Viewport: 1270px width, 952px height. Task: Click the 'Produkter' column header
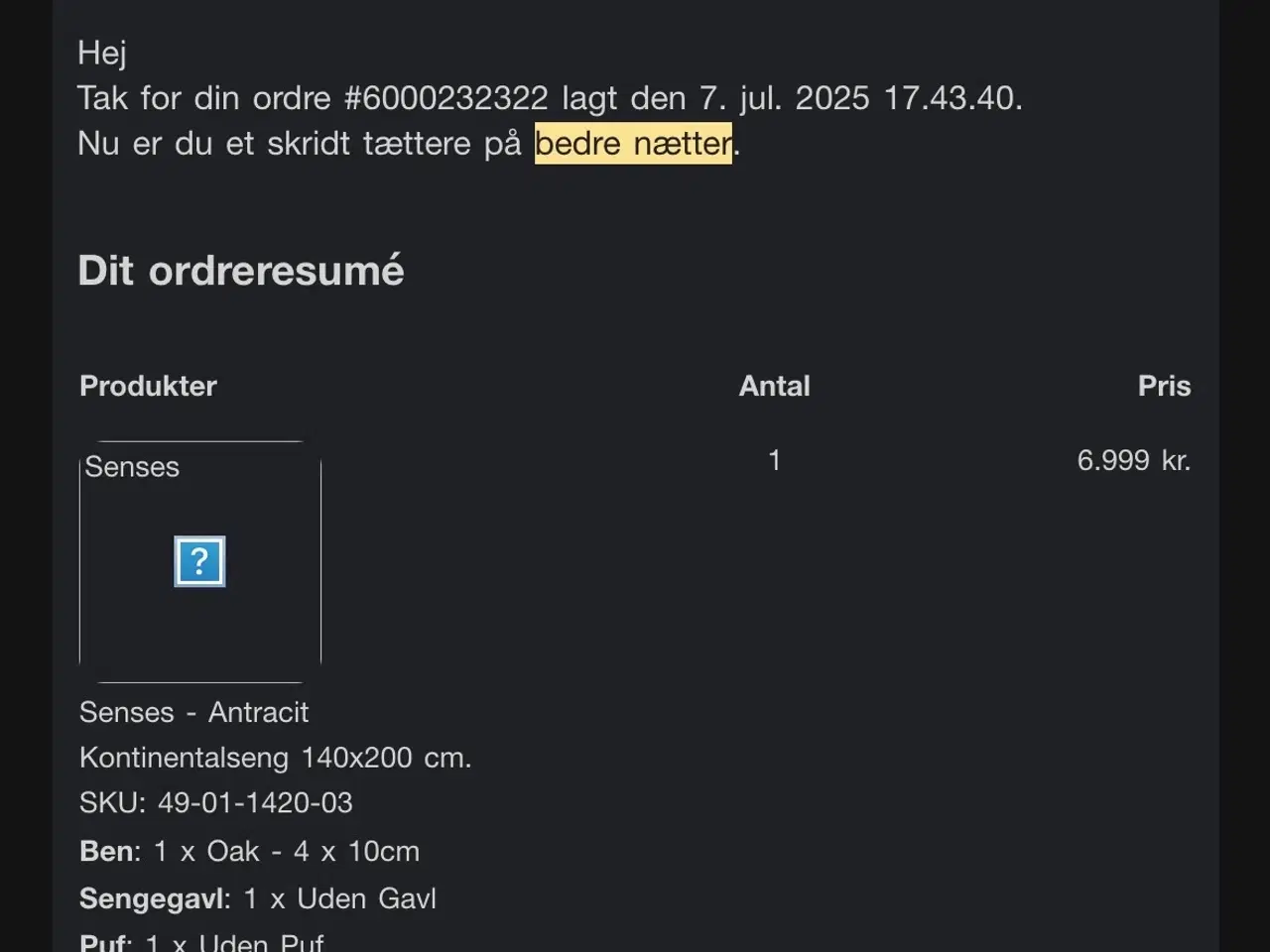click(x=148, y=386)
